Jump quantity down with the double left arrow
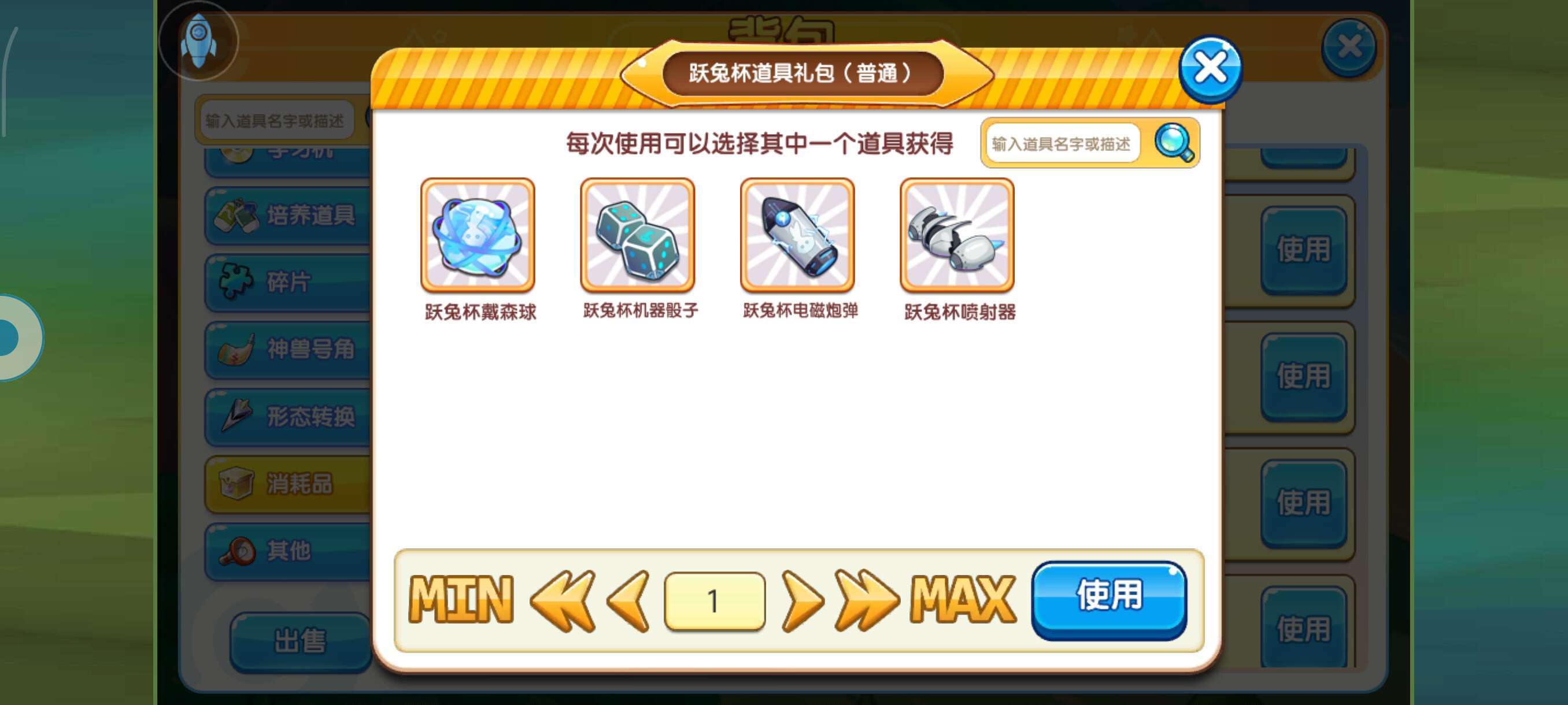 pyautogui.click(x=563, y=601)
